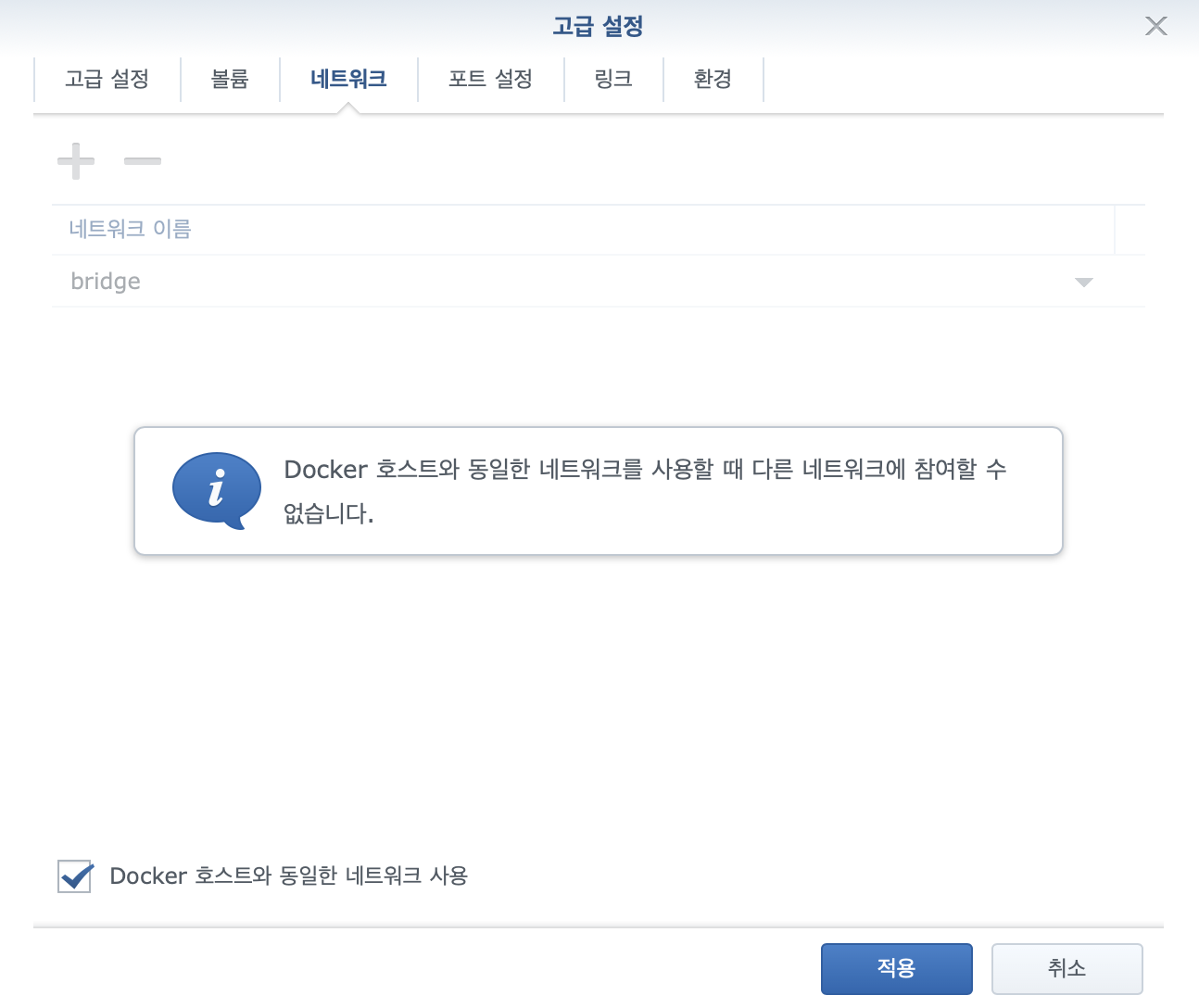1199x1008 pixels.
Task: Select the bridge network row
Action: pos(599,282)
